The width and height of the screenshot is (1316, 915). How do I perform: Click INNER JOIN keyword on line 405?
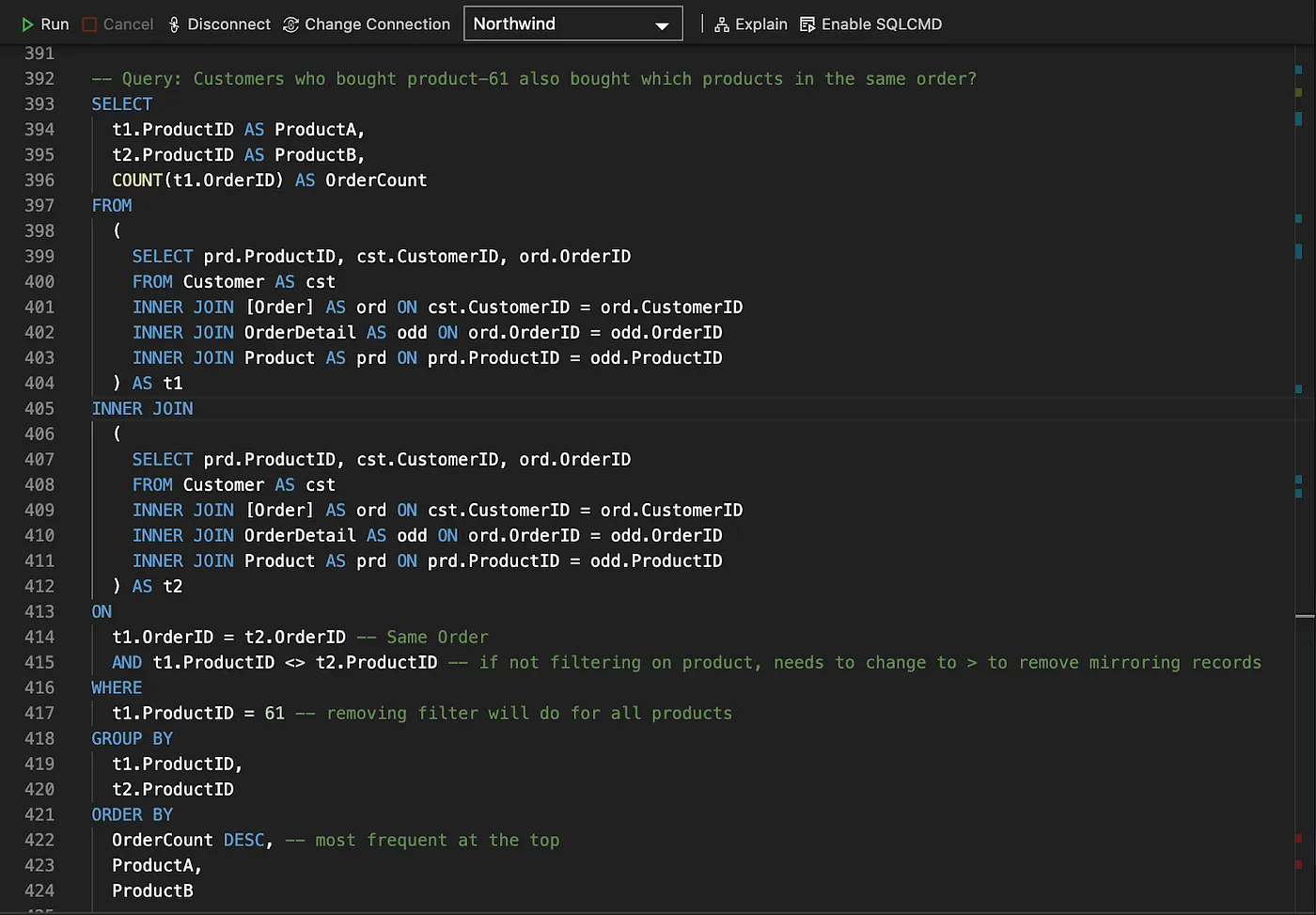tap(142, 409)
